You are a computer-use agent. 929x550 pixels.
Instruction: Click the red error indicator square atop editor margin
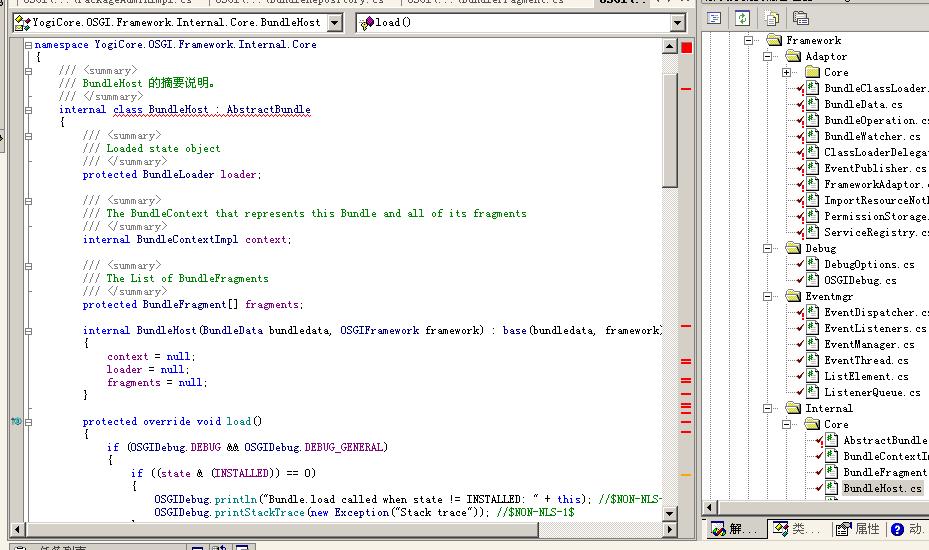click(x=687, y=47)
